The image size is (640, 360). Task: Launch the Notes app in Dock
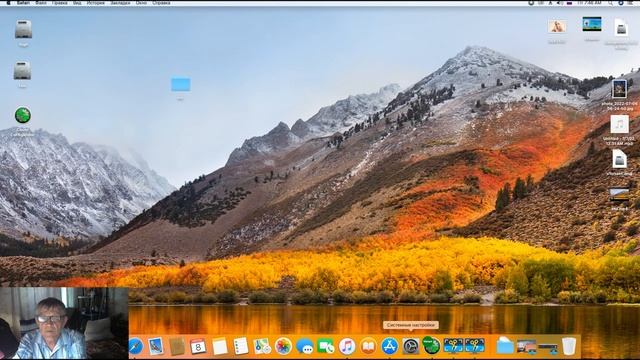tap(220, 346)
